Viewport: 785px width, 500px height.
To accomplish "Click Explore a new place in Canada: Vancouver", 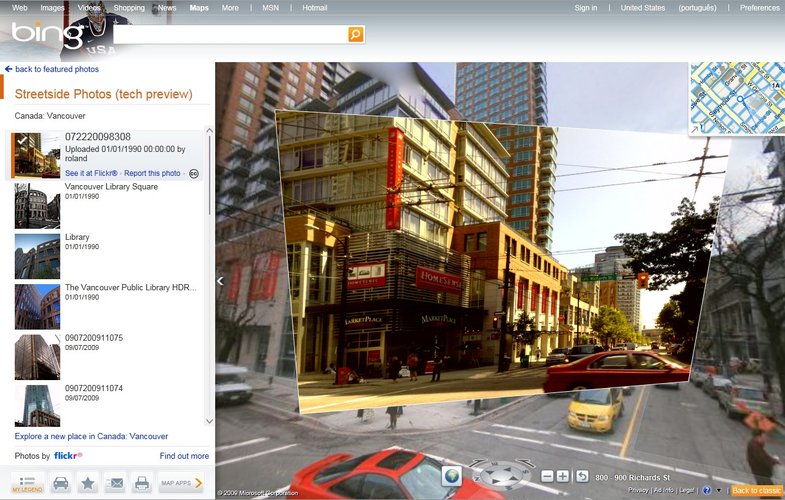I will 91,436.
